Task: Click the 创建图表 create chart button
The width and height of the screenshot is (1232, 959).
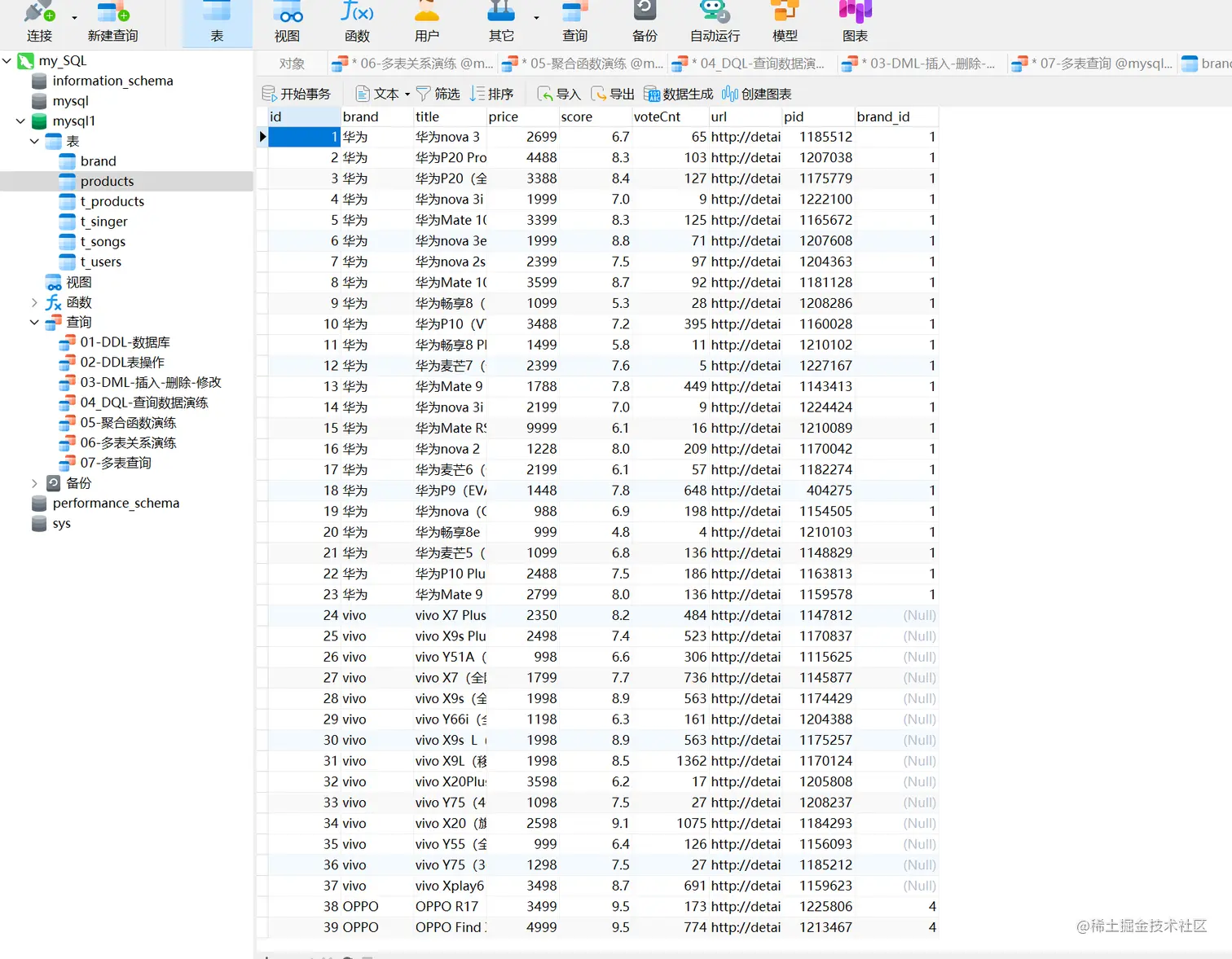Action: click(x=757, y=94)
